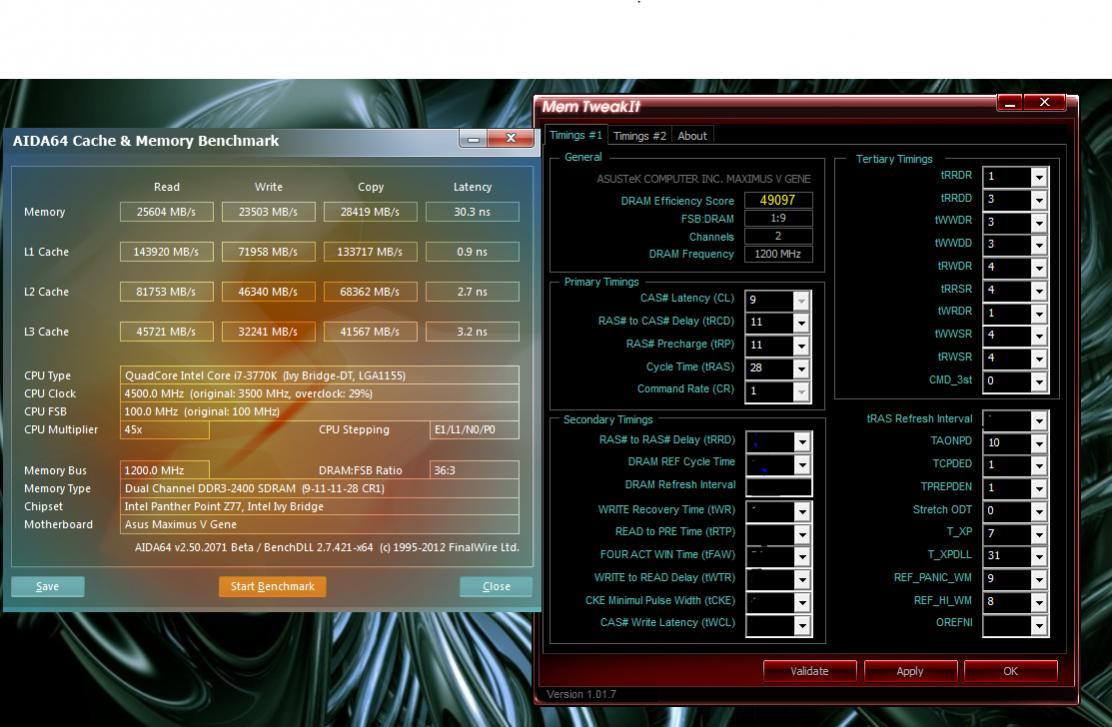This screenshot has width=1112, height=727.
Task: Open CAS# Write Latency (tWCL) dropdown
Action: tap(802, 625)
